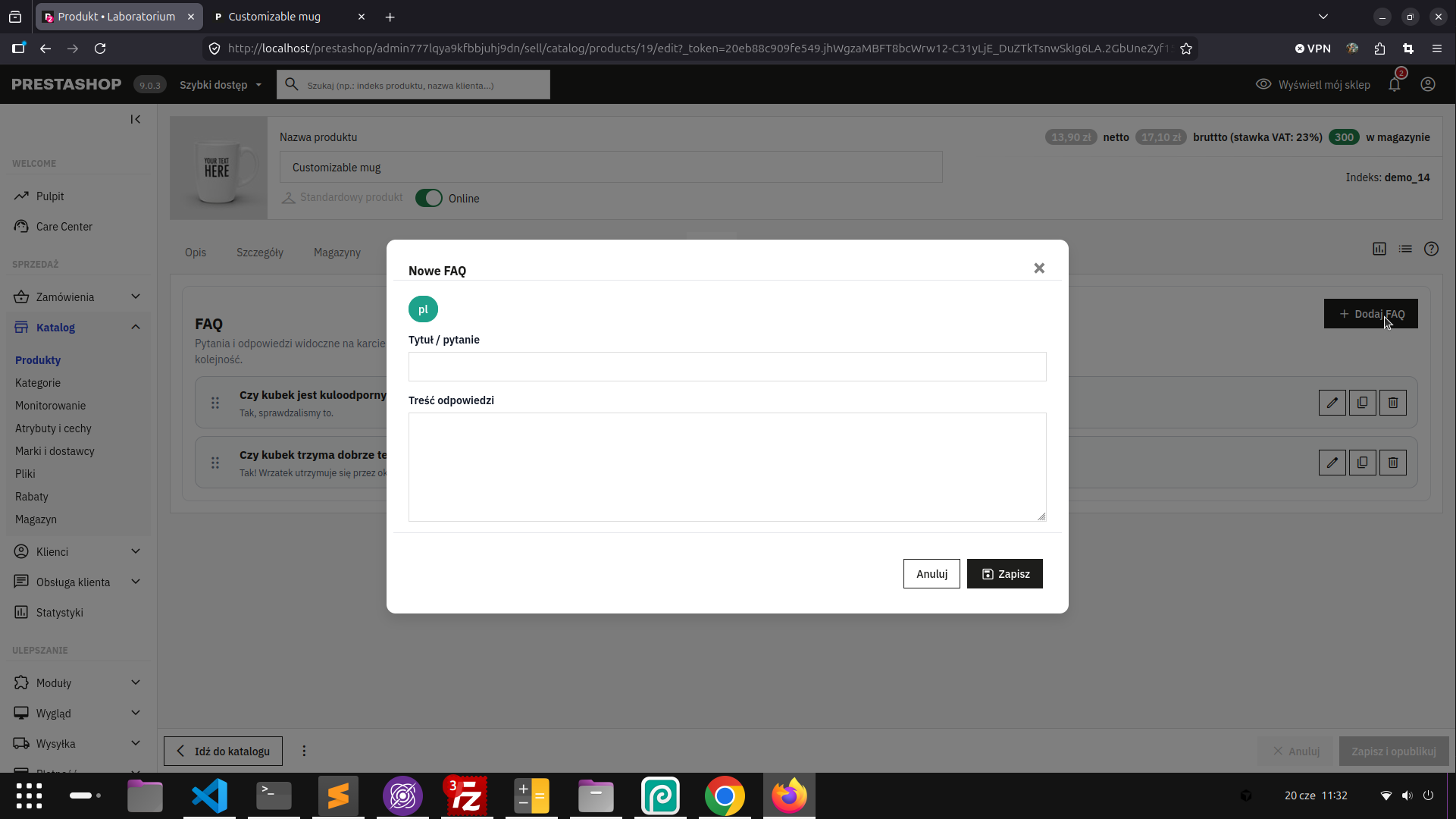Go to Kategorie under Katalog
Viewport: 1456px width, 819px height.
tap(38, 383)
